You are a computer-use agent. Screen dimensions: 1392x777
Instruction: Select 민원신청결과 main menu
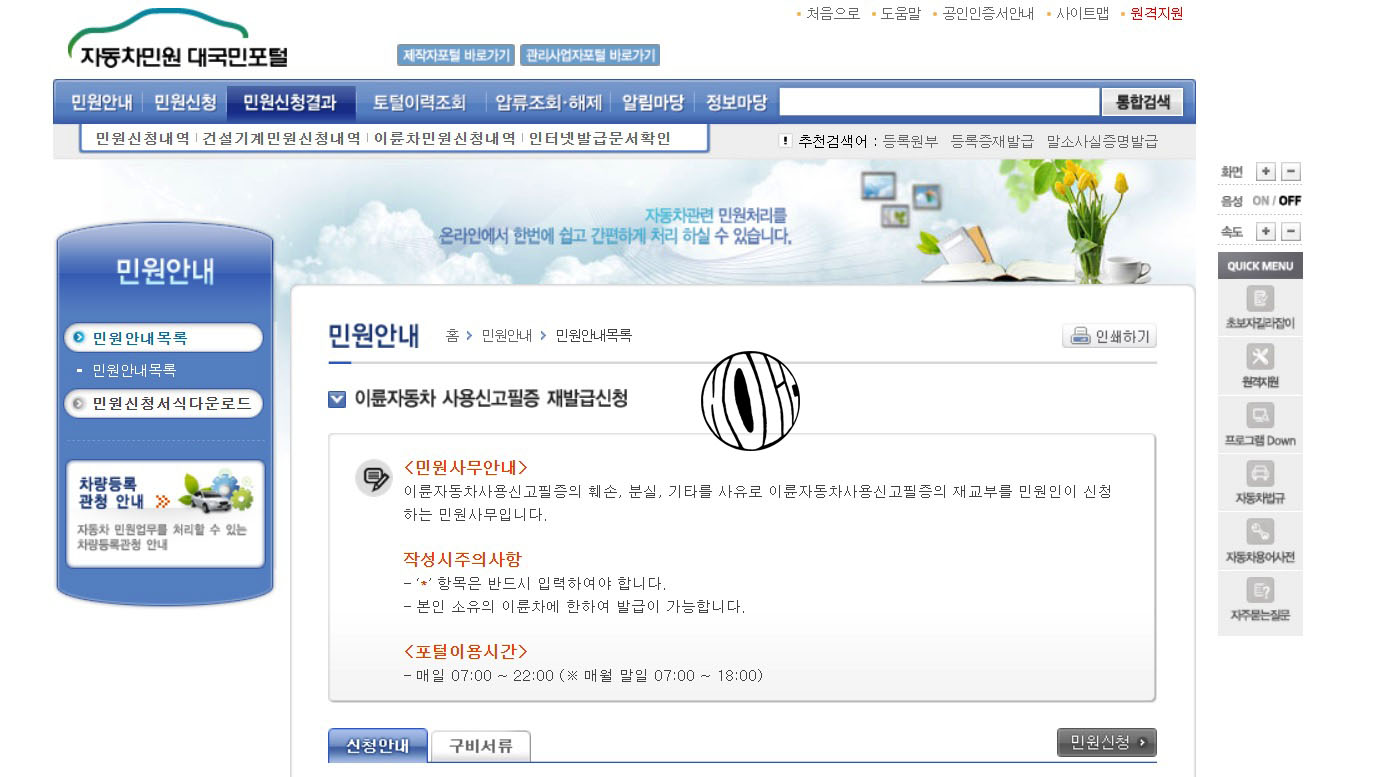(x=290, y=102)
